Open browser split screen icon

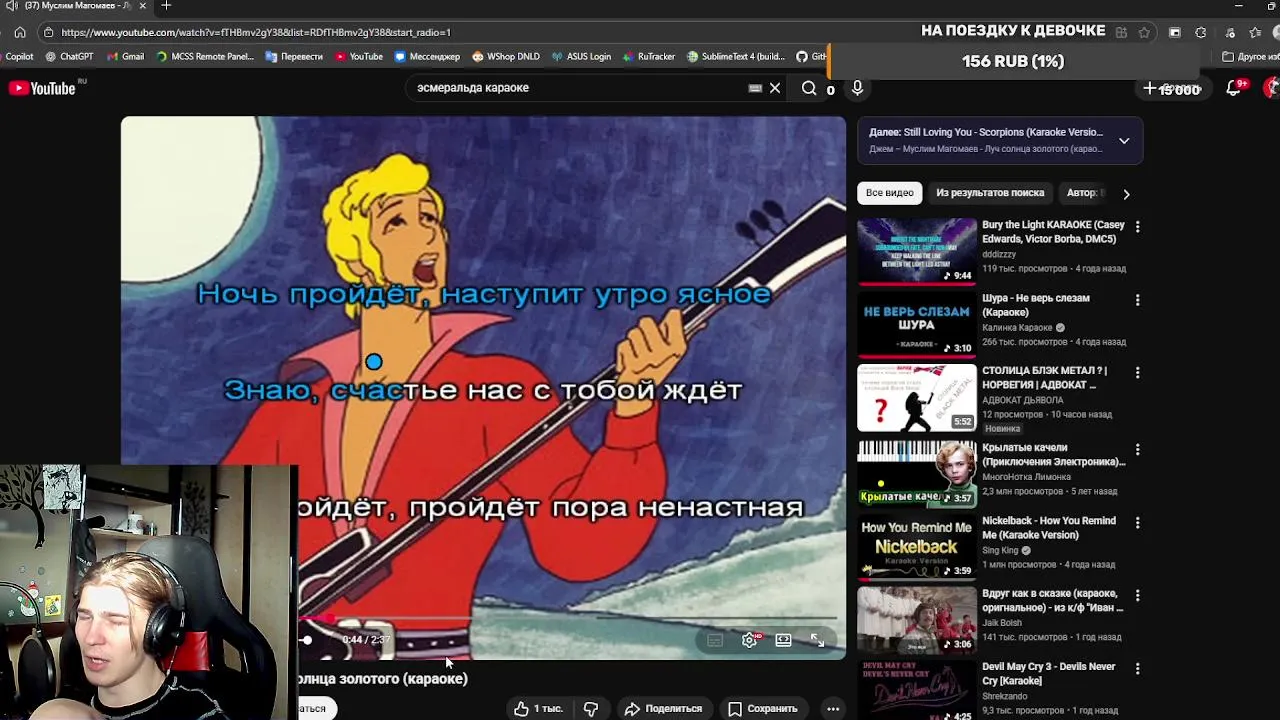pos(1175,32)
